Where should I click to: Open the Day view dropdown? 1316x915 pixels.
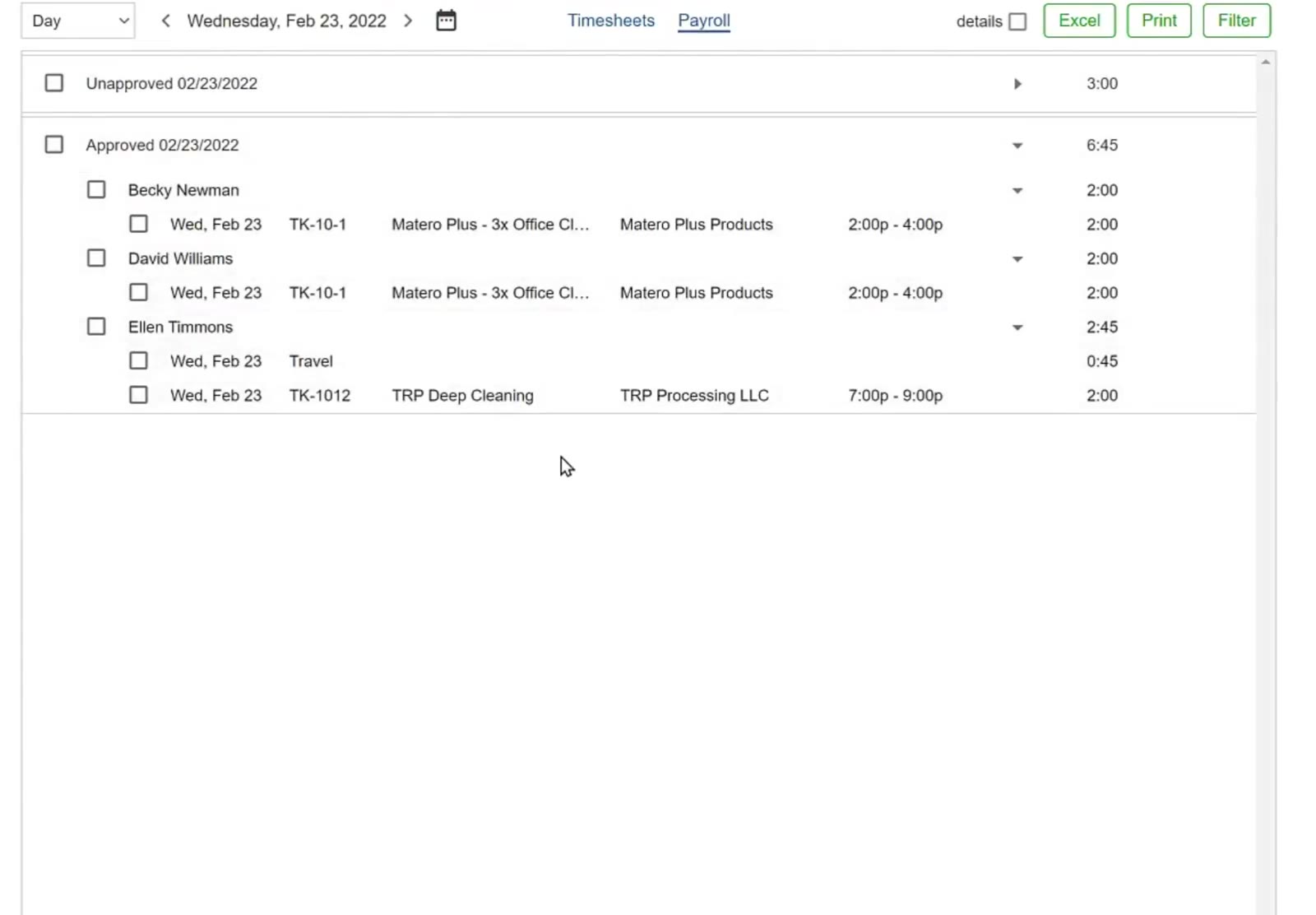click(x=78, y=21)
